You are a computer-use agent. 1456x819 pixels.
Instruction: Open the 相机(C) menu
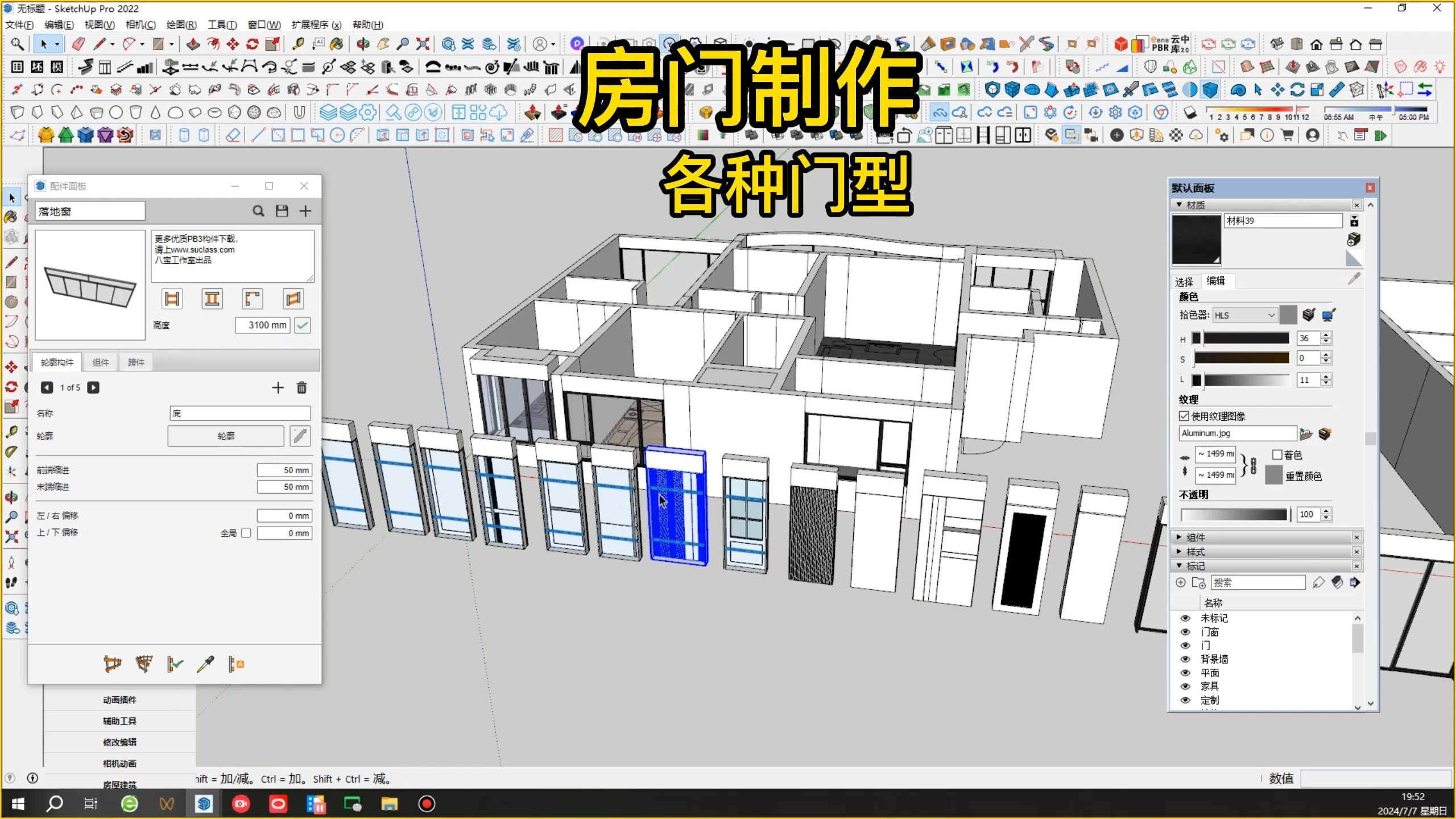[140, 24]
